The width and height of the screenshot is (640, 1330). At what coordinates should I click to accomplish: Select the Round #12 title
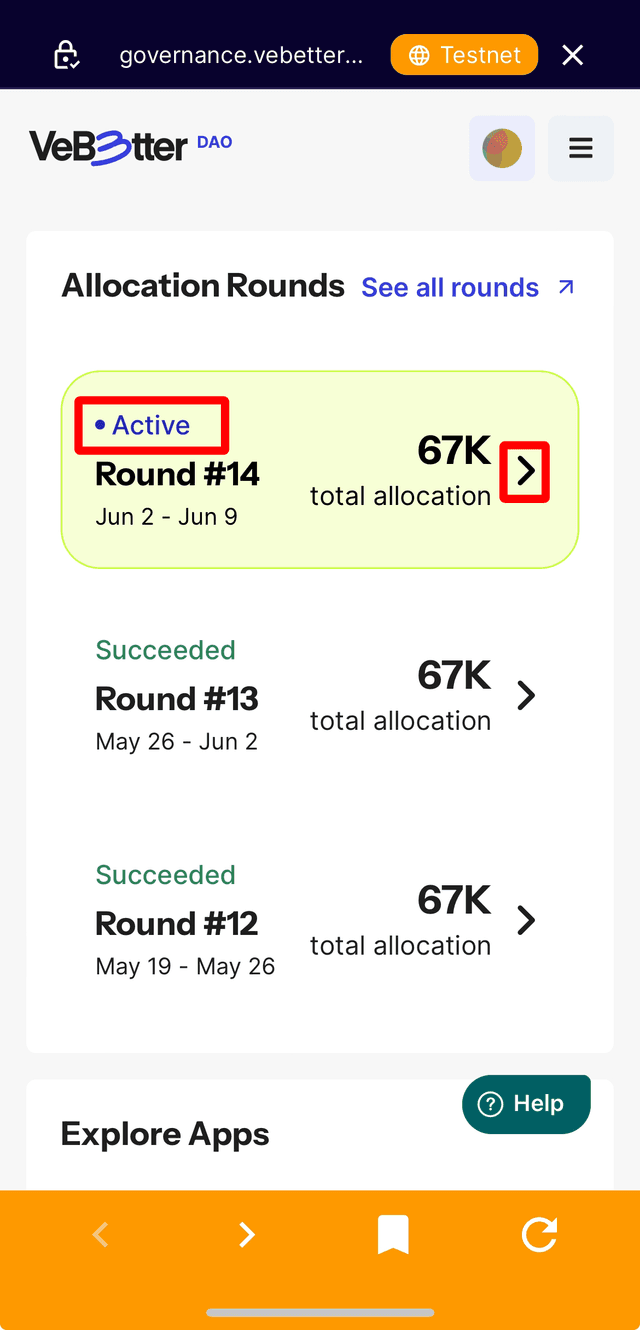(x=177, y=924)
